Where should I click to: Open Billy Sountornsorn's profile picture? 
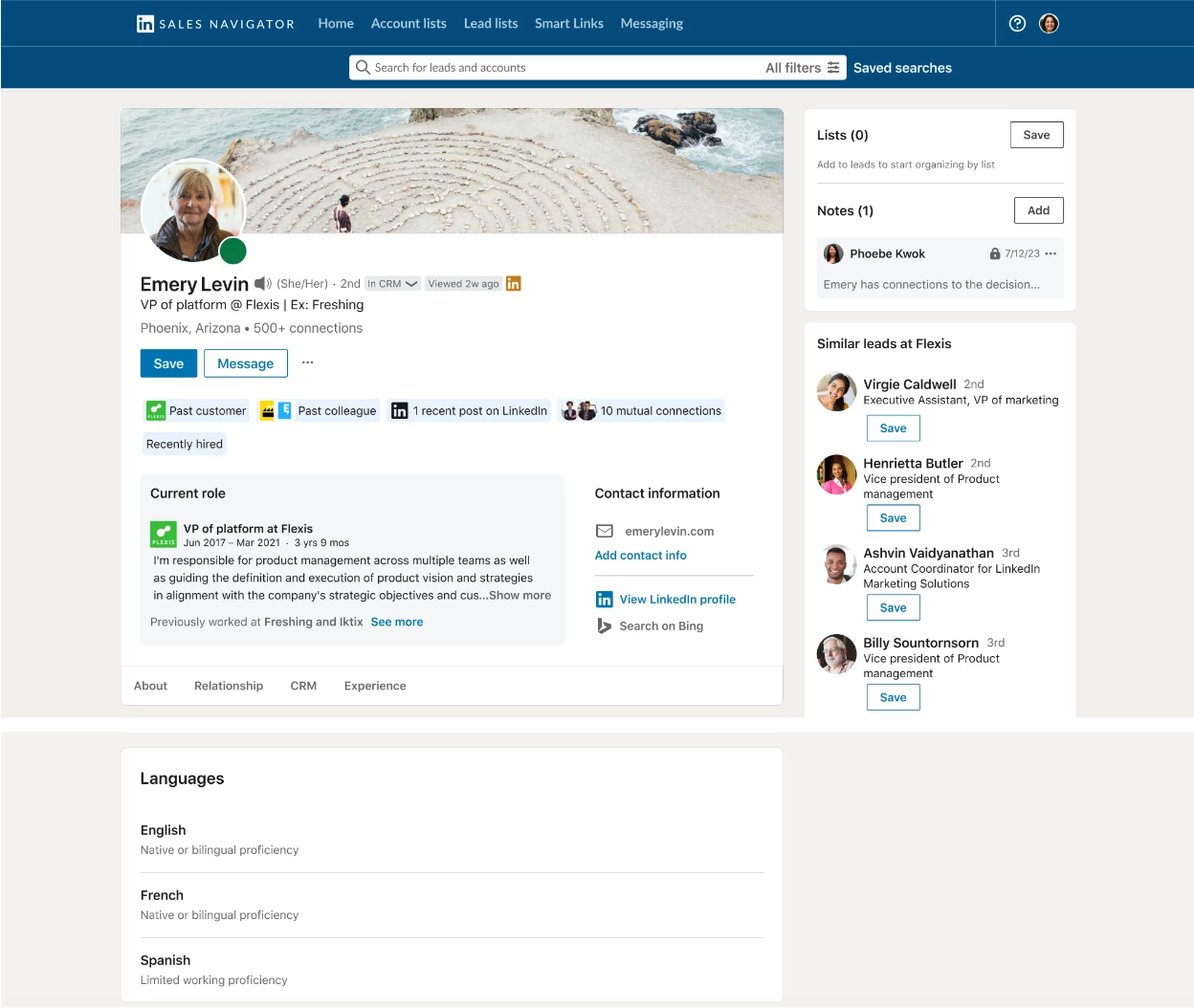[836, 654]
